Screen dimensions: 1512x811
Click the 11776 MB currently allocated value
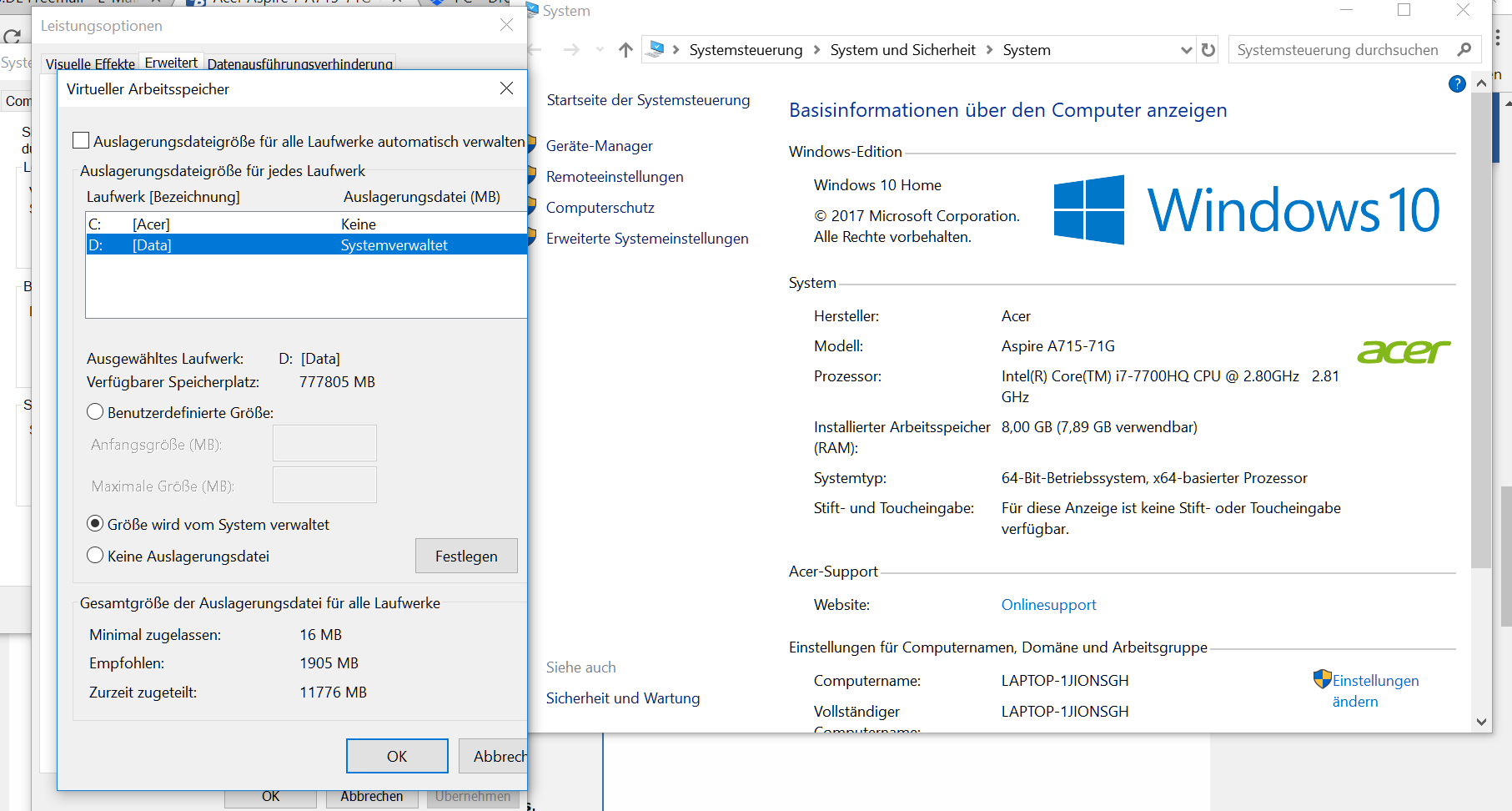click(x=333, y=693)
